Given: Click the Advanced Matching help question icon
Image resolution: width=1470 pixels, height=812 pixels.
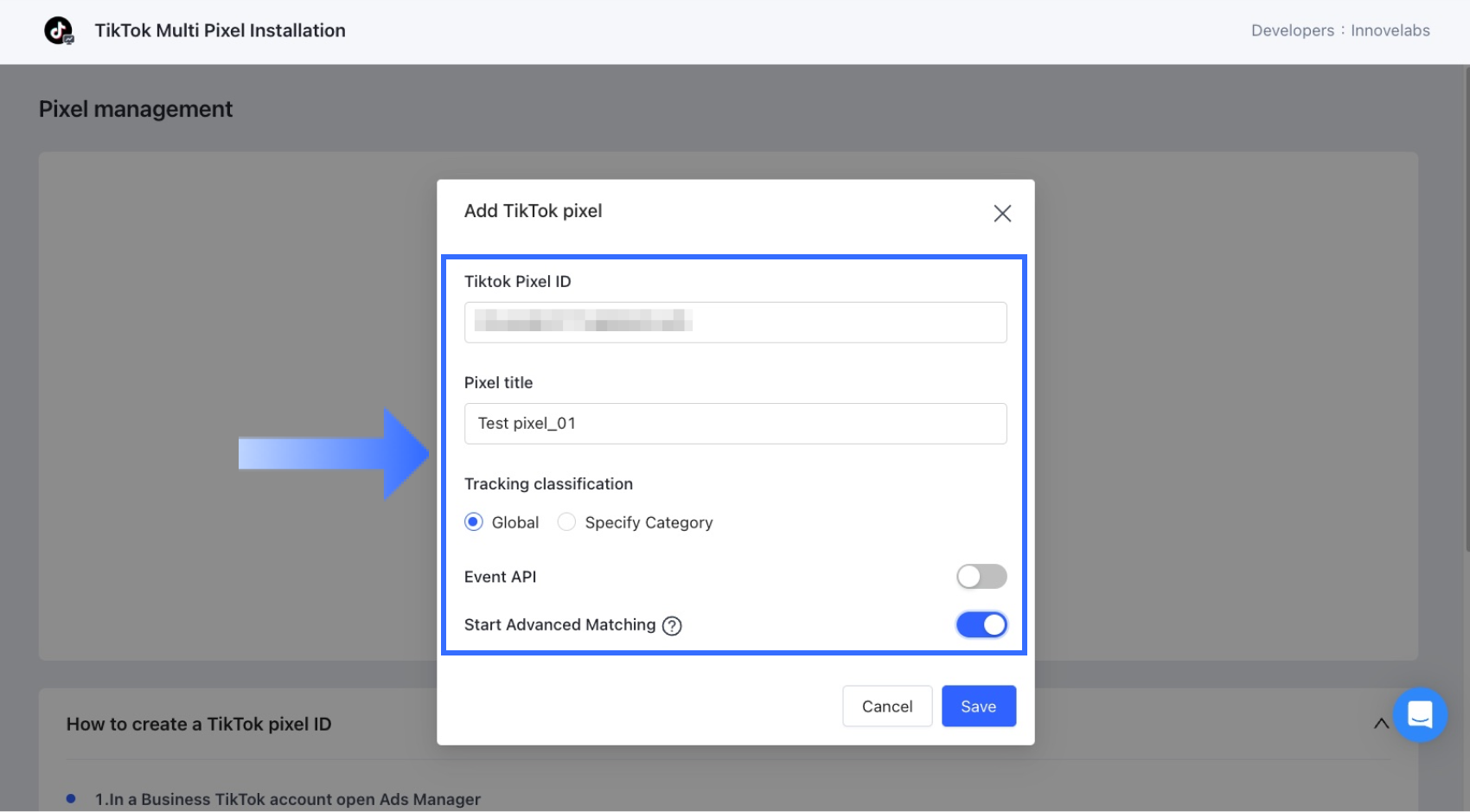Looking at the screenshot, I should point(672,626).
